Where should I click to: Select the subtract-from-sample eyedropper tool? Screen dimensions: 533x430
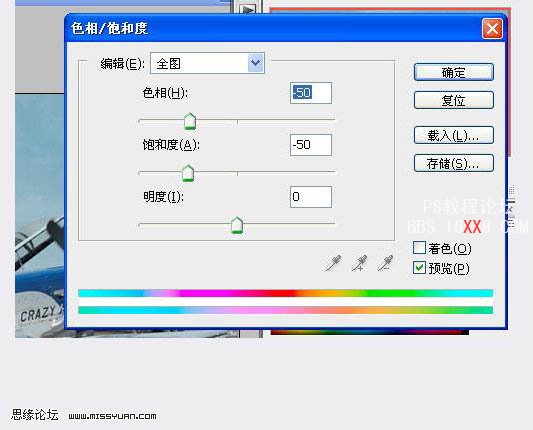tap(385, 263)
